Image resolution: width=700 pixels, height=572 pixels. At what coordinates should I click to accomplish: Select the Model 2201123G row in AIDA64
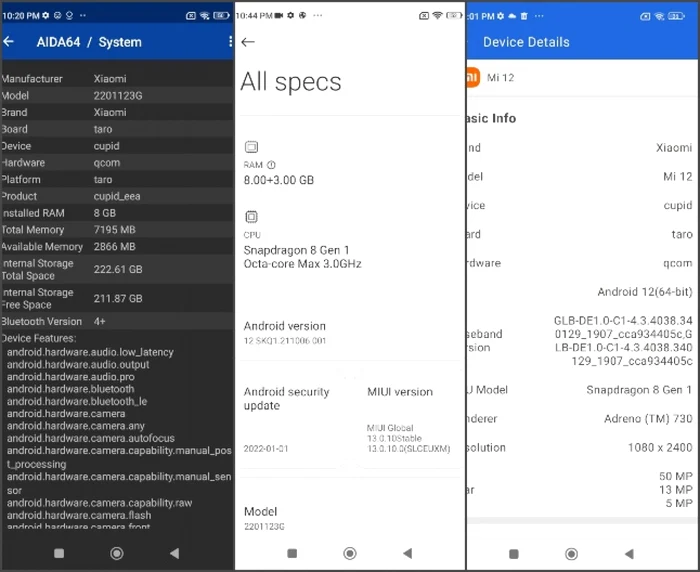pos(117,96)
